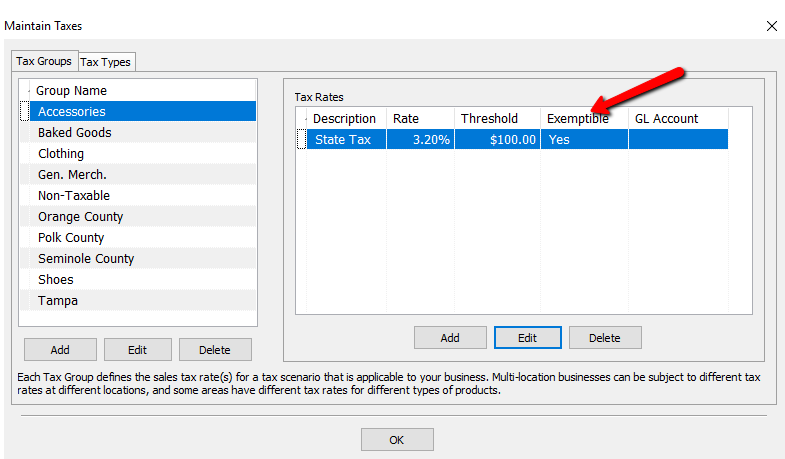
Task: Sort by the Group Name column header
Action: tap(143, 91)
